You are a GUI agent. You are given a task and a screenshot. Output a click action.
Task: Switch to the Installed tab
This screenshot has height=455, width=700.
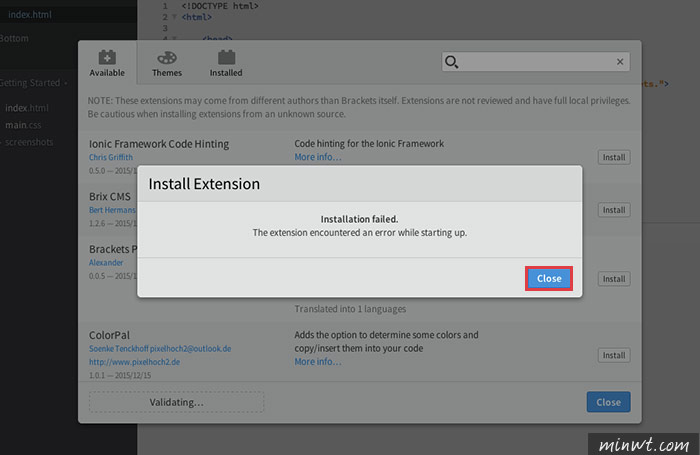tap(226, 63)
